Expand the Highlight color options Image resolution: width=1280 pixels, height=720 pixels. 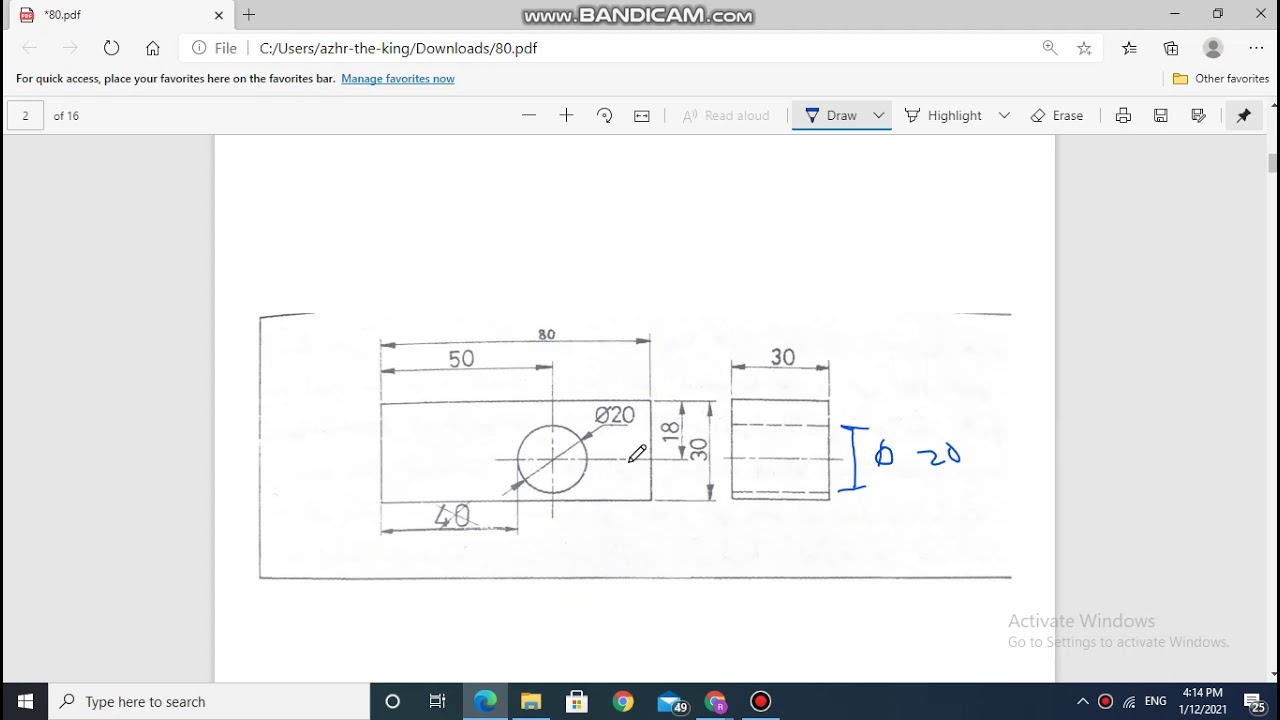pos(1004,115)
